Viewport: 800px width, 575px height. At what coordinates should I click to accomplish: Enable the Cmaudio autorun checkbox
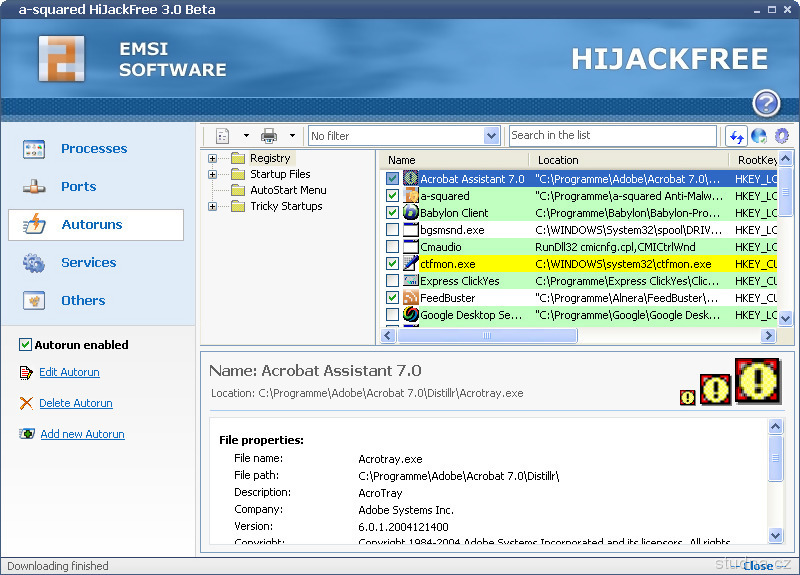(x=392, y=247)
